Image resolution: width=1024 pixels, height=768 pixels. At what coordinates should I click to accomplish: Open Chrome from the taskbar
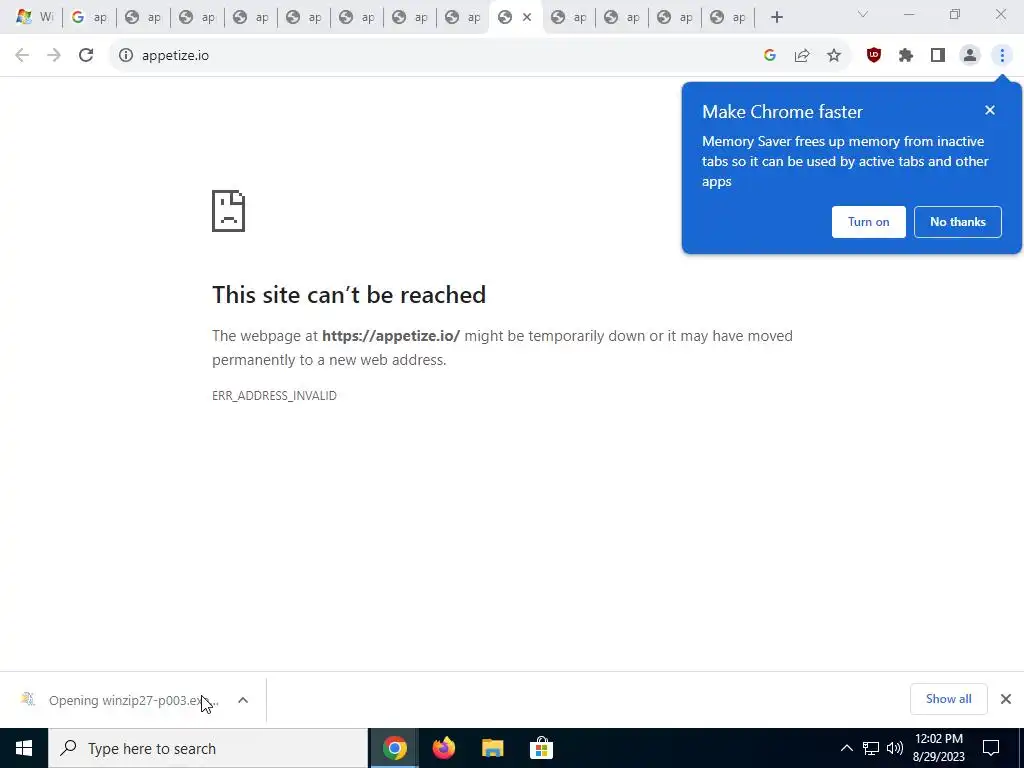[394, 748]
